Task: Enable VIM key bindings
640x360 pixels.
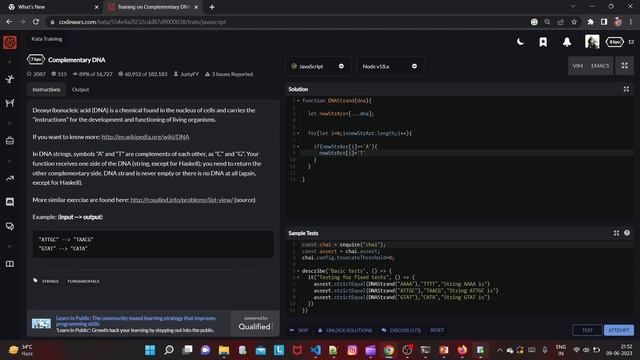Action: (x=577, y=66)
